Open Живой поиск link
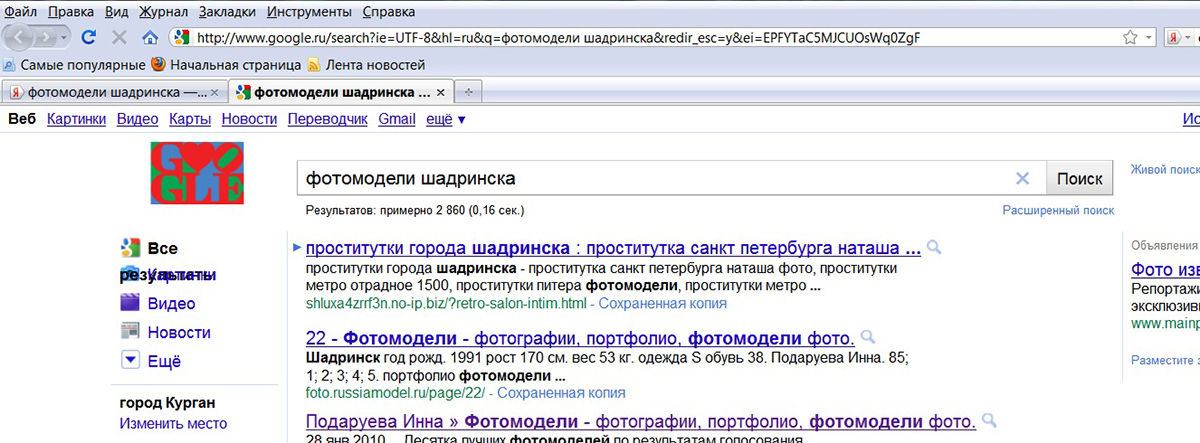 [x=1164, y=169]
